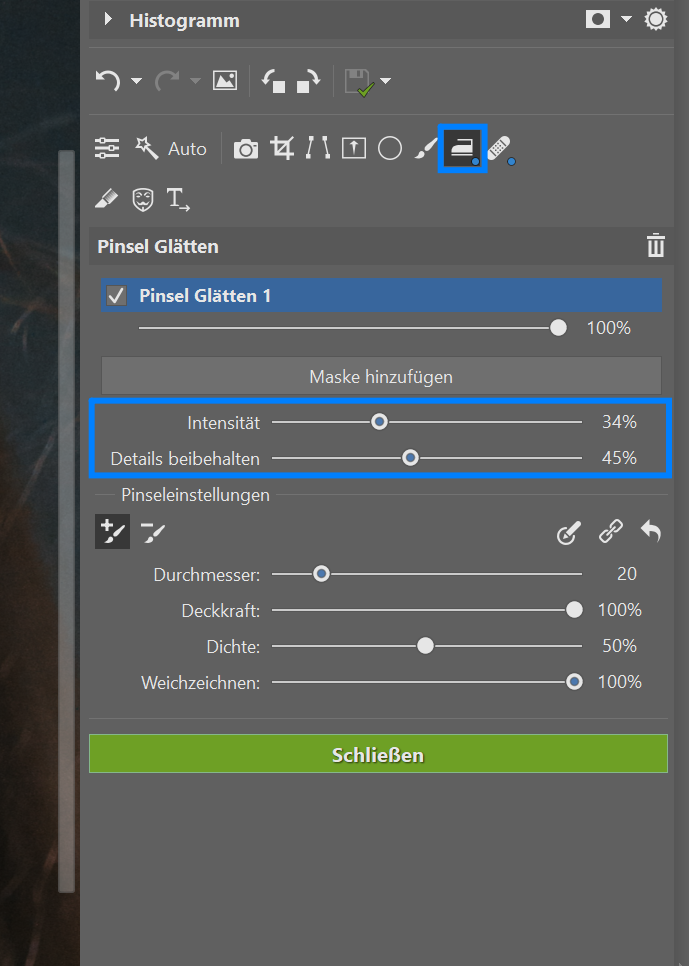Expand the save options dropdown
Image resolution: width=689 pixels, height=966 pixels.
click(385, 80)
